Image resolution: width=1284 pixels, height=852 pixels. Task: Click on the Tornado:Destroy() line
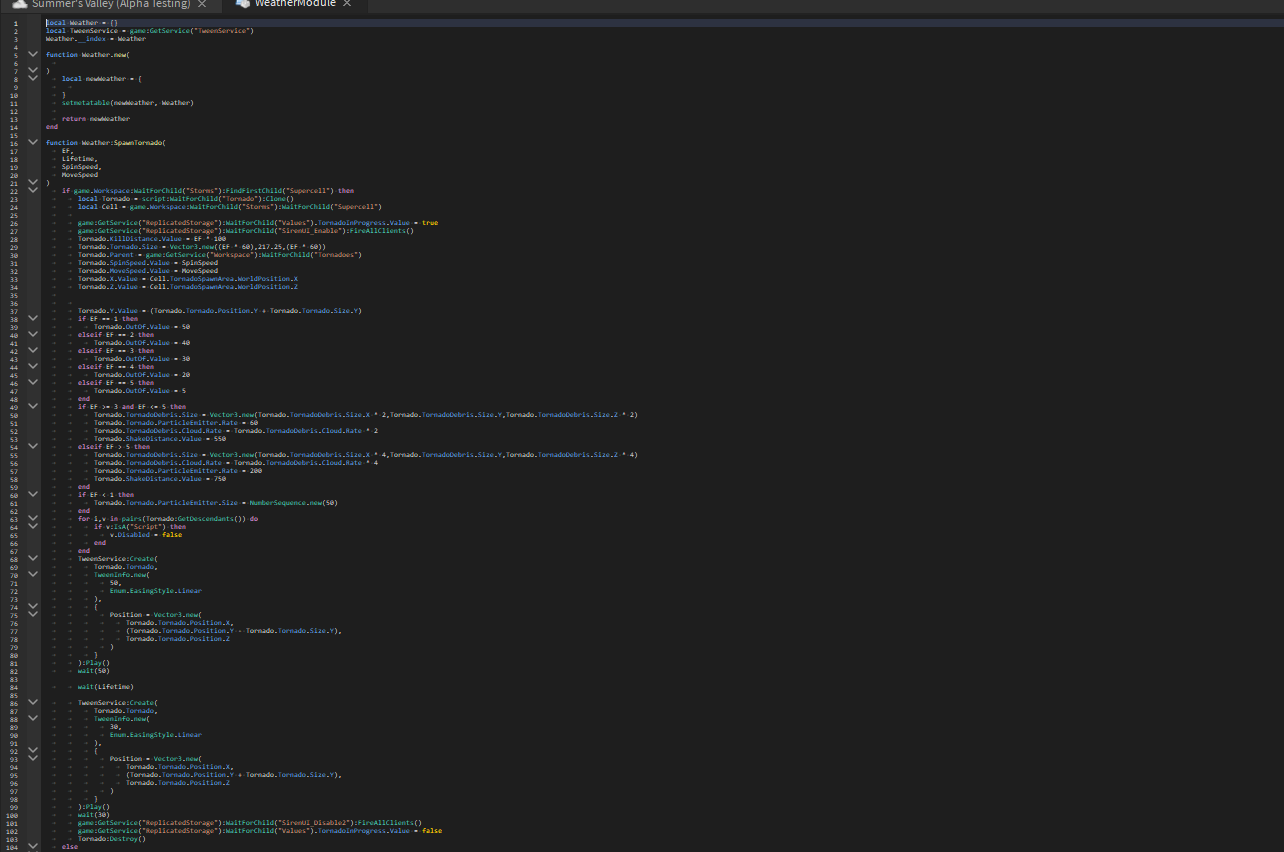pos(112,839)
